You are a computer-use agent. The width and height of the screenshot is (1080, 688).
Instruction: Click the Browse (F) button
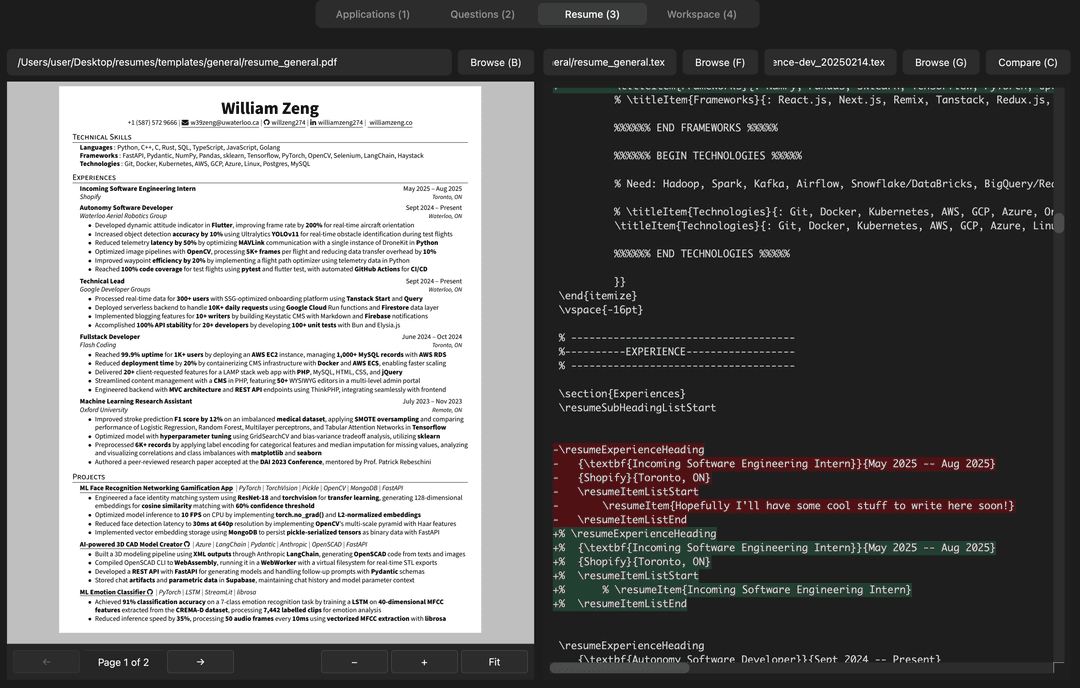coord(720,62)
